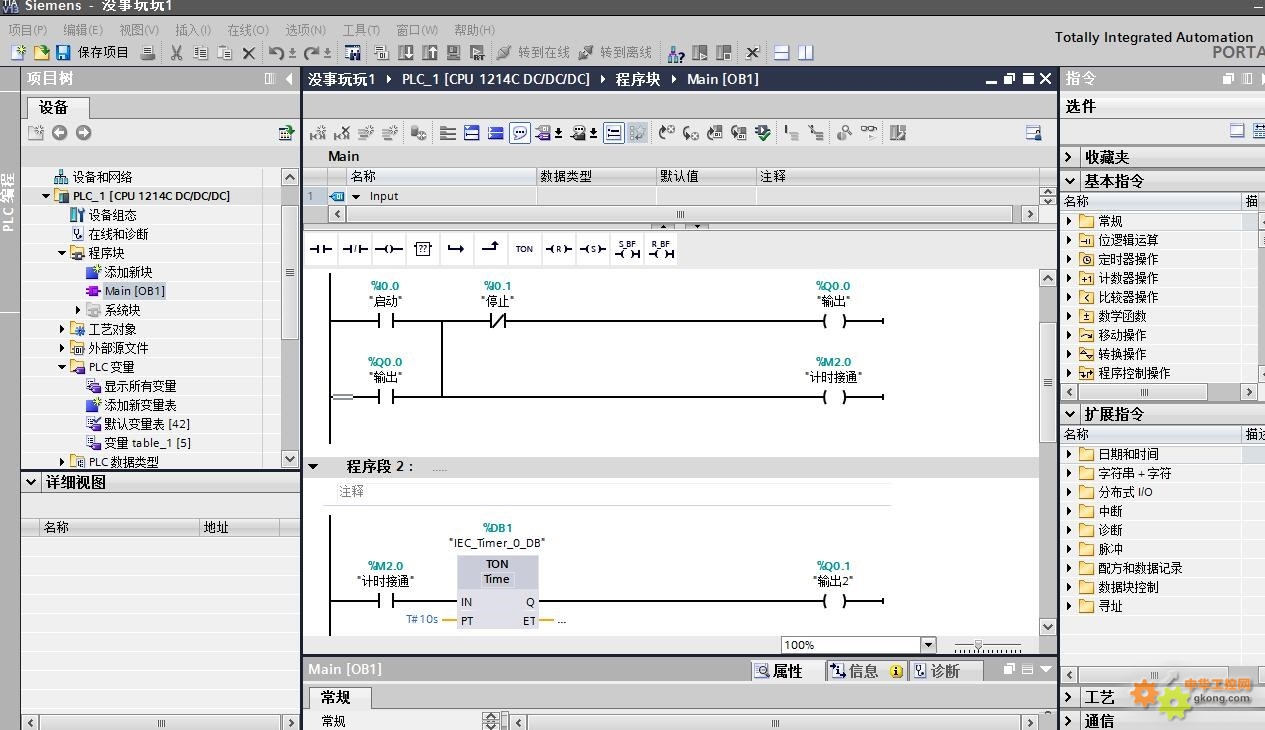This screenshot has width=1265, height=730.
Task: Open the 帮助(H) menu
Action: click(474, 30)
